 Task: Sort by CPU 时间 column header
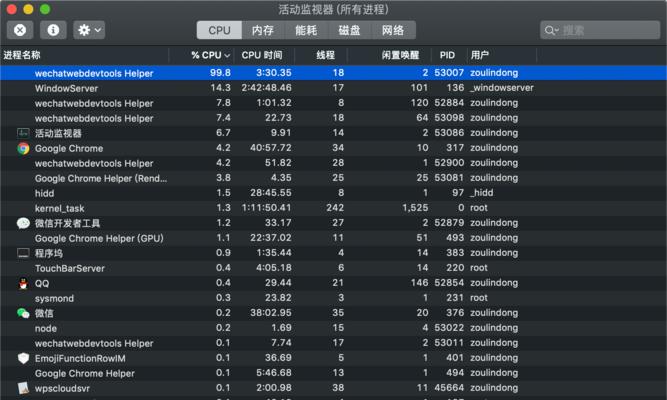tap(262, 55)
